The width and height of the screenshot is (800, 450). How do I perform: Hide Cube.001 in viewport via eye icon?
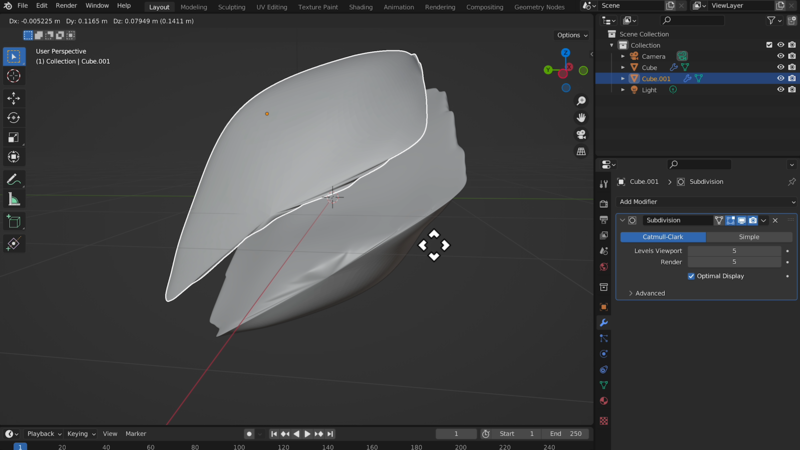click(x=781, y=79)
